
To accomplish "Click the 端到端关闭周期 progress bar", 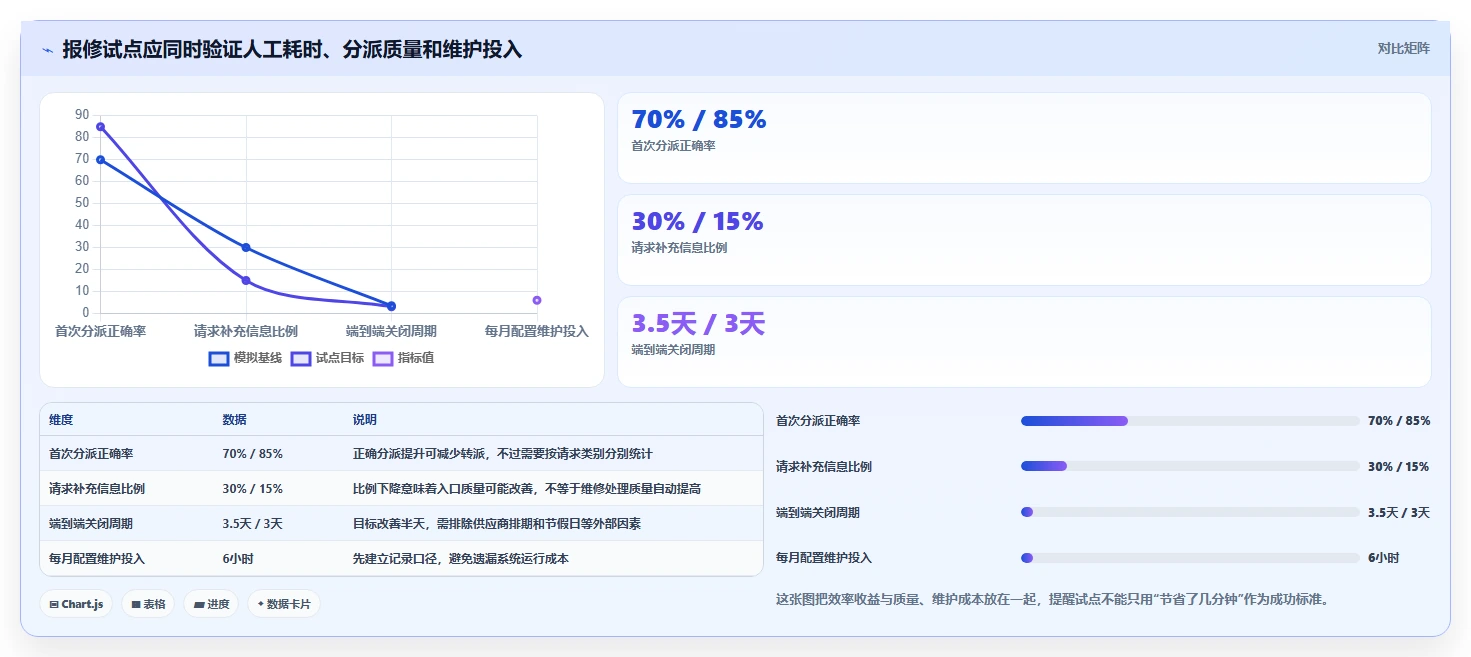I will pos(1190,512).
